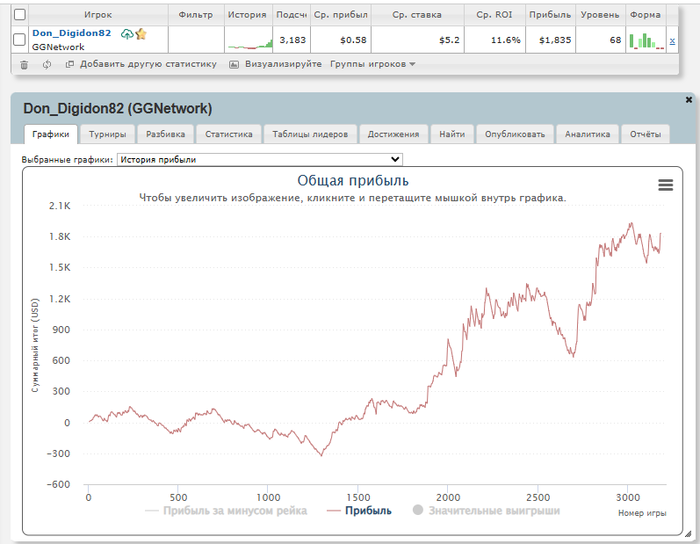Open the Аналитика tab

click(587, 134)
